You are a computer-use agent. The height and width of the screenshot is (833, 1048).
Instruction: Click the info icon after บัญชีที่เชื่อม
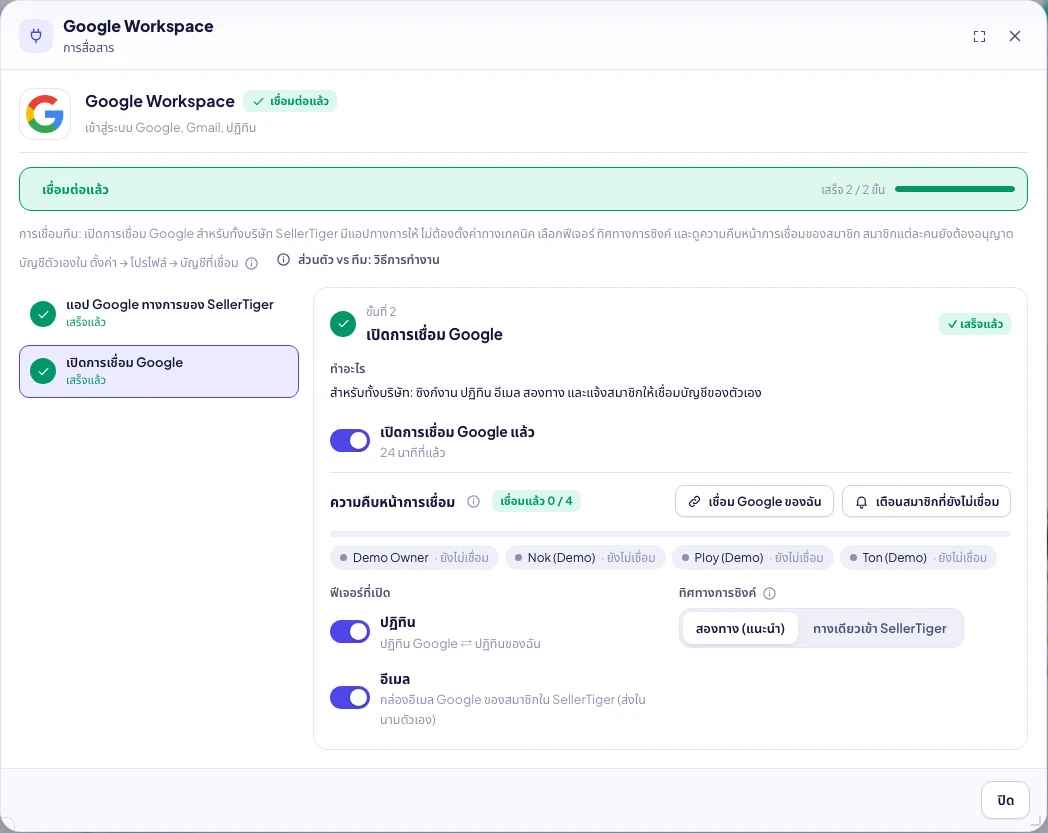(251, 263)
